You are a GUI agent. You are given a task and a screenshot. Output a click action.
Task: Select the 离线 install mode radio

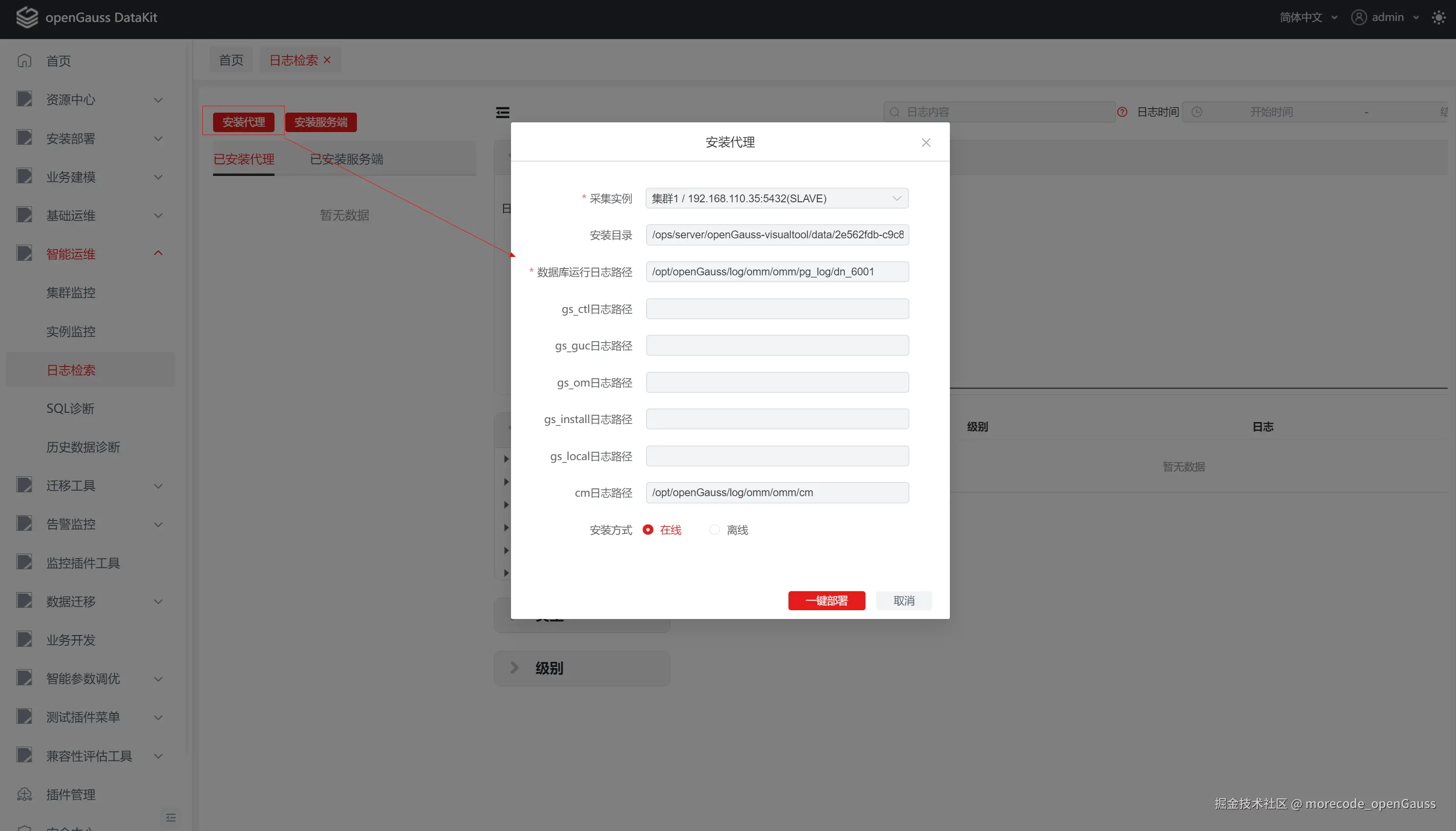click(x=714, y=530)
